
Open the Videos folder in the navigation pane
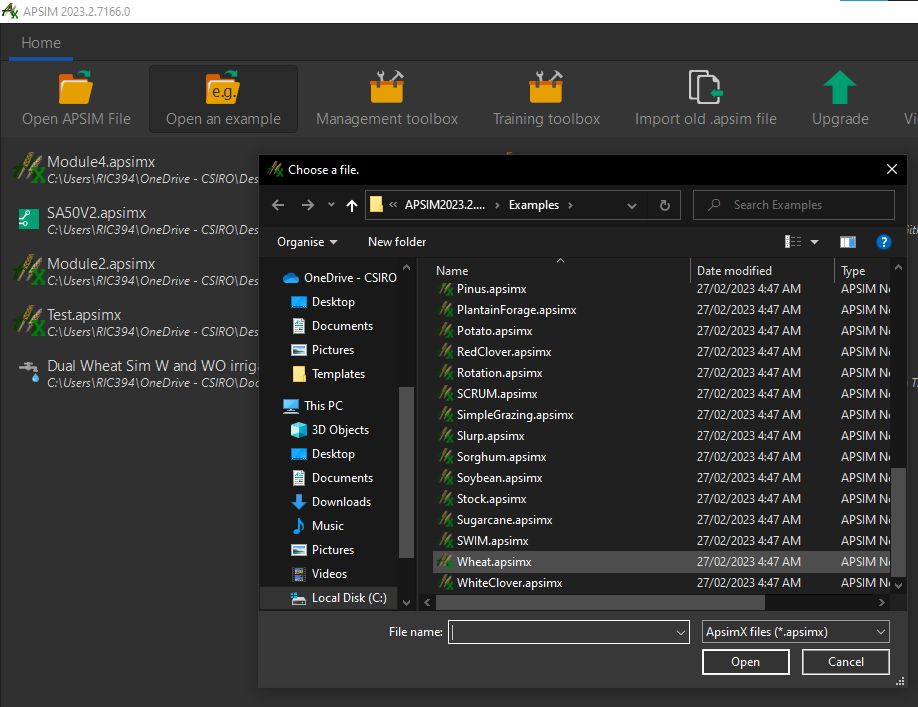pyautogui.click(x=319, y=574)
